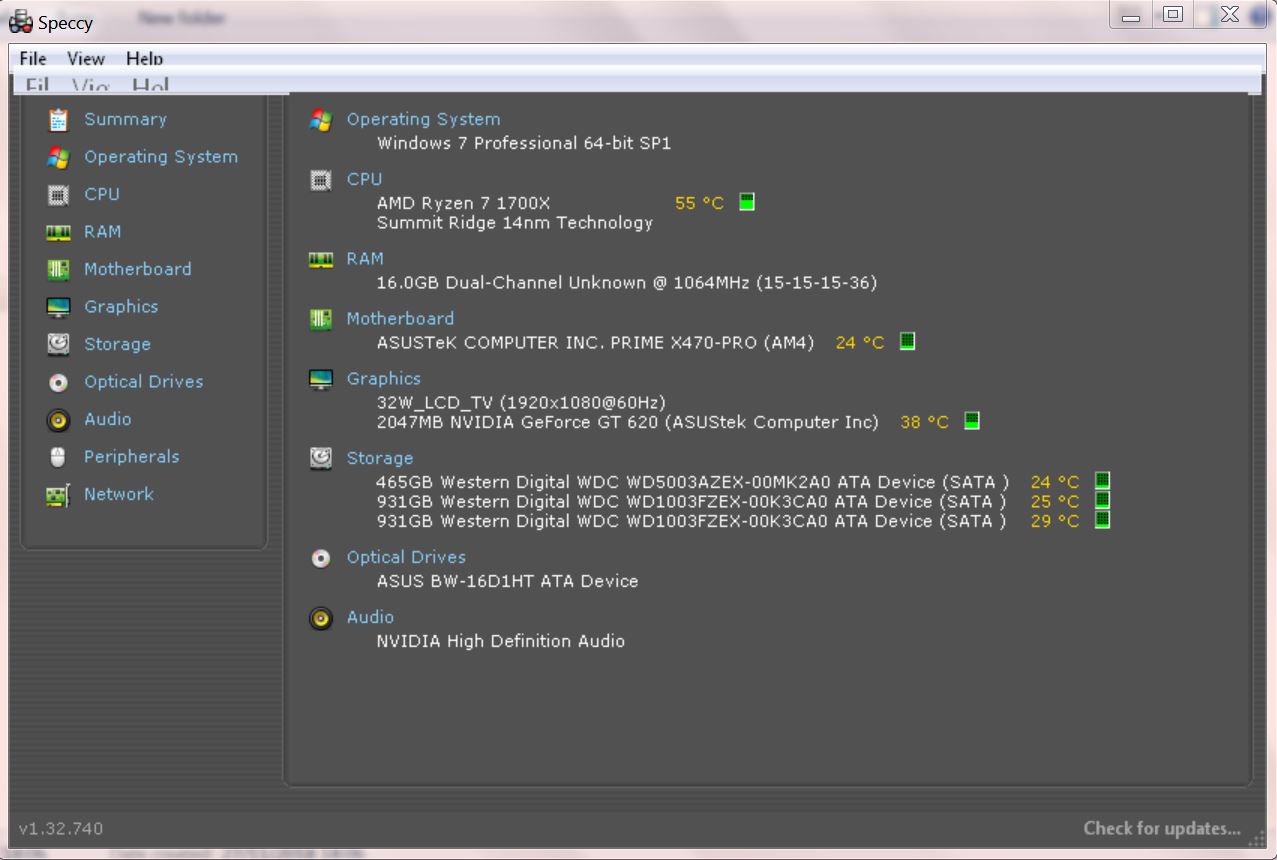Click the Motherboard icon in sidebar
This screenshot has width=1277, height=860.
pyautogui.click(x=58, y=270)
